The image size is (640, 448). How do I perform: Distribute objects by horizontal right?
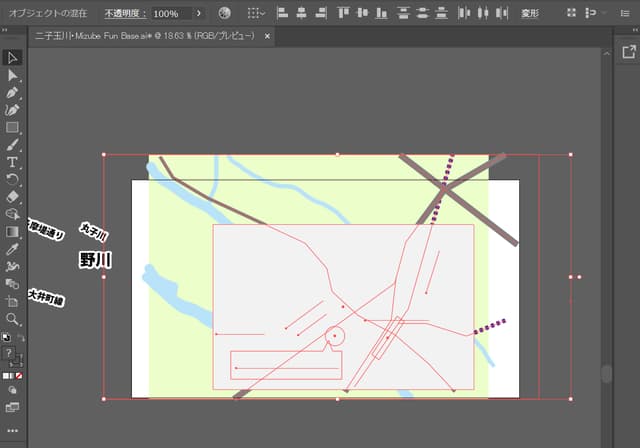click(502, 13)
